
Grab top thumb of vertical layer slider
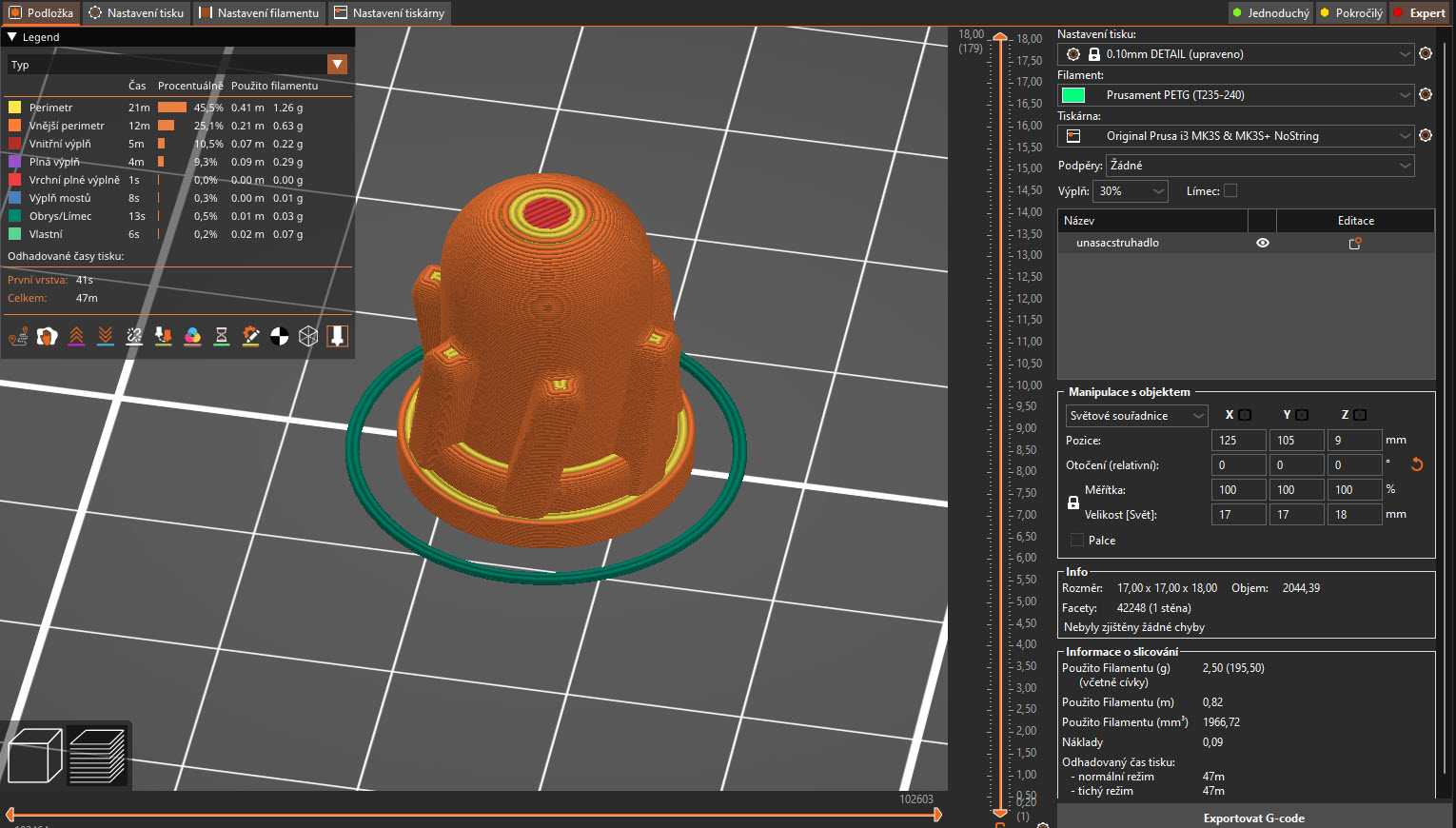(1000, 36)
